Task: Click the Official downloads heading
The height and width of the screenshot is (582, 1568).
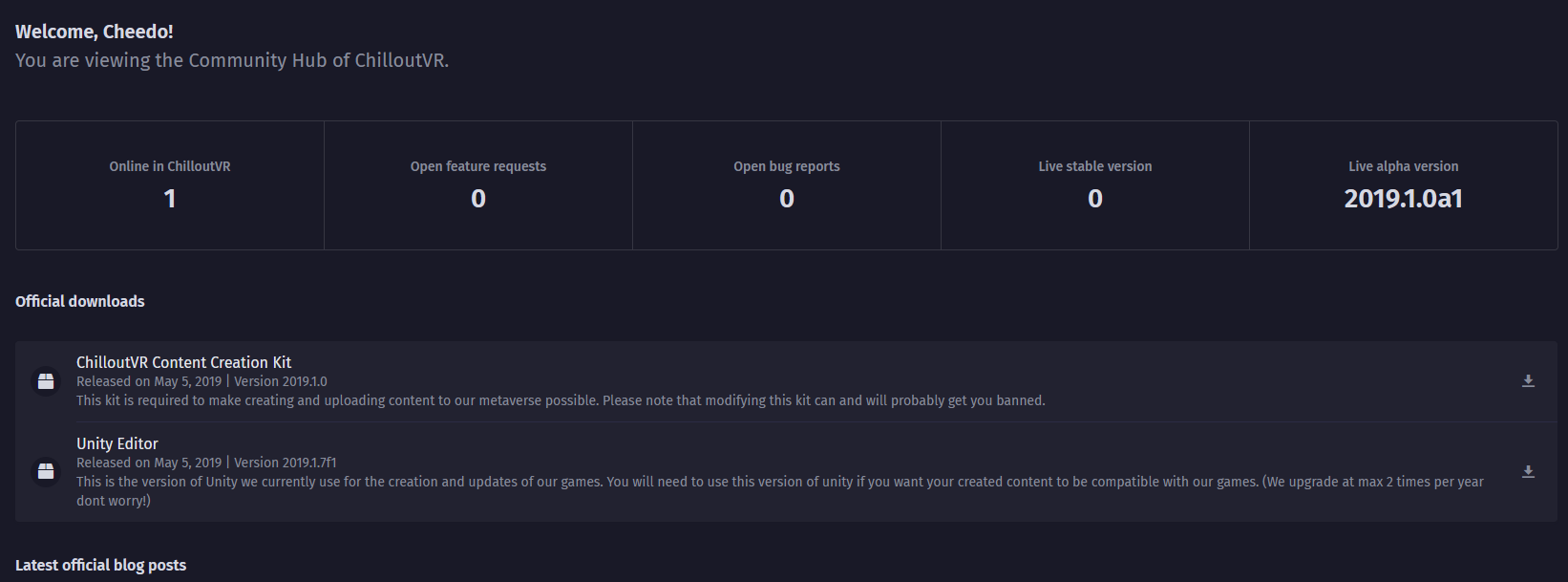Action: tap(80, 301)
